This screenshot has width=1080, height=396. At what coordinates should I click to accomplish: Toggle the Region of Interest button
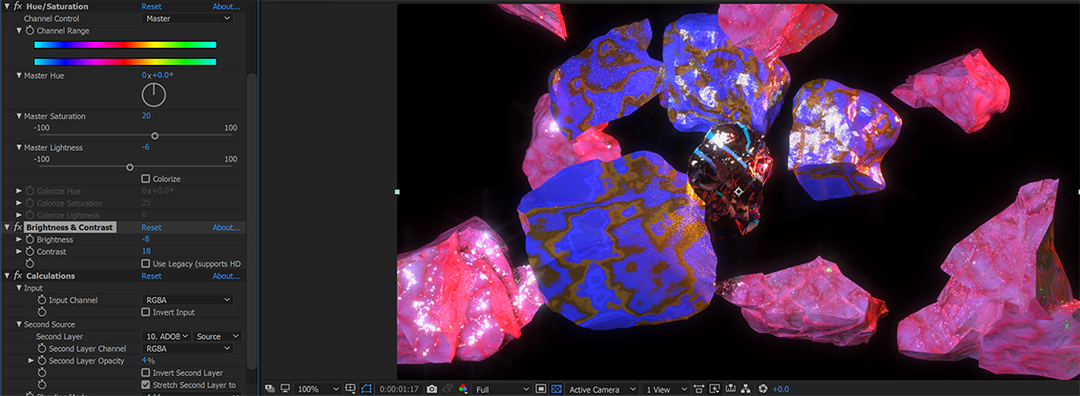pyautogui.click(x=541, y=389)
